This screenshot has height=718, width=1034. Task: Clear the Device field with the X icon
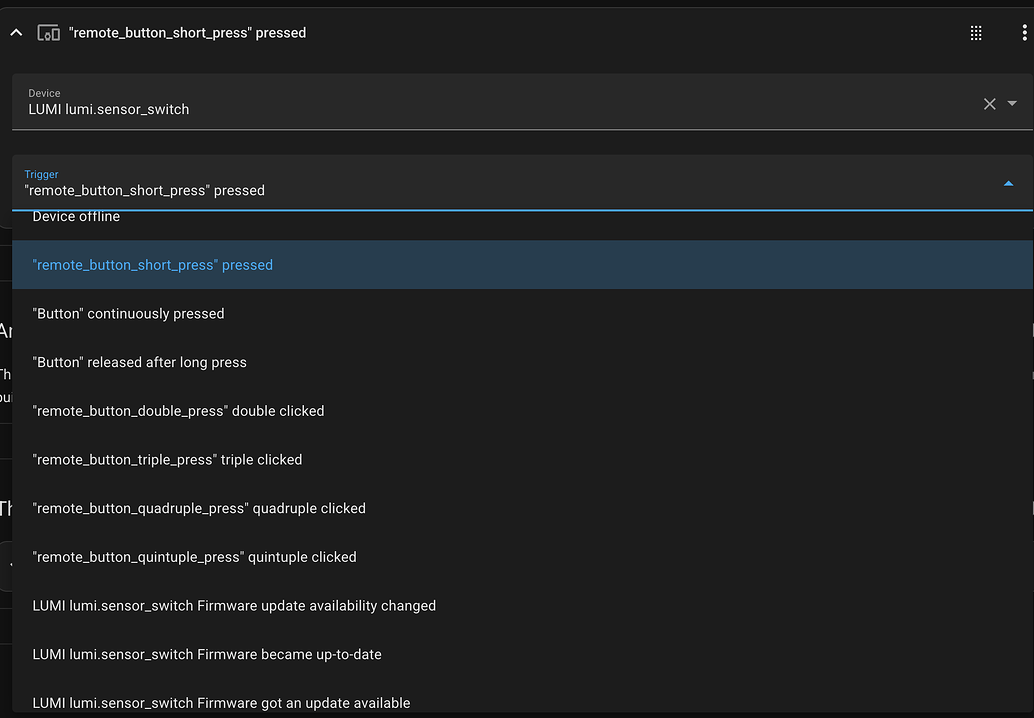point(989,104)
